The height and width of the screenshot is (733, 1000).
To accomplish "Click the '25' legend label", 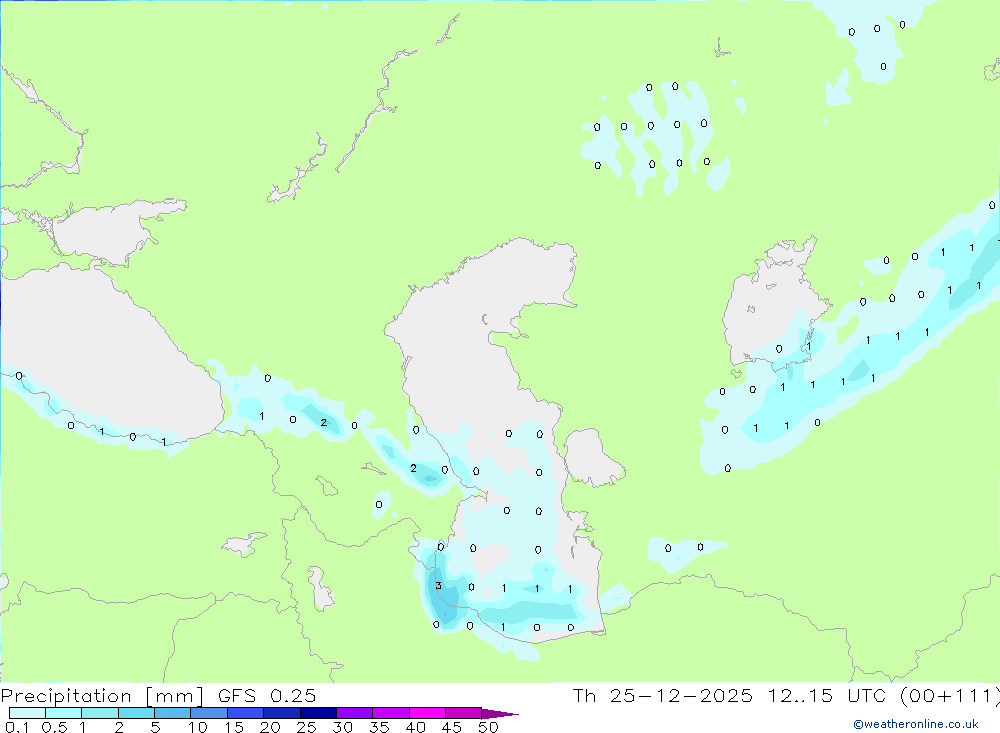I will [307, 727].
